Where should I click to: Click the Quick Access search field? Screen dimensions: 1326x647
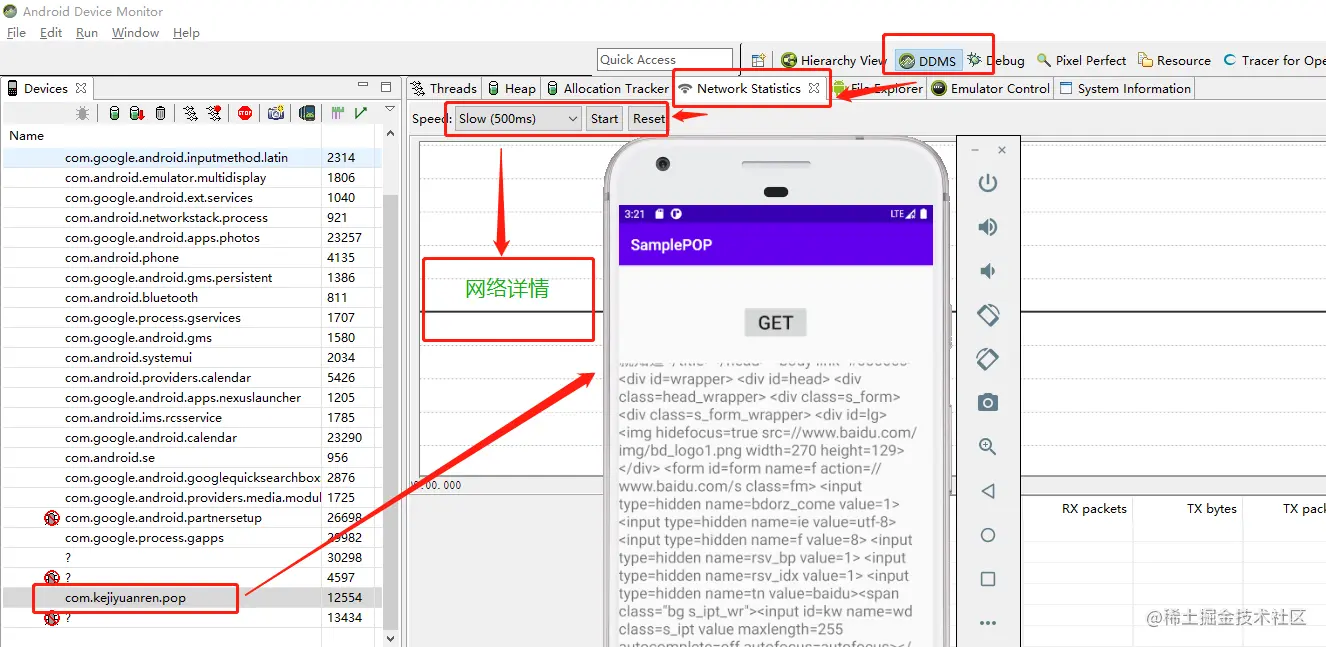click(x=665, y=60)
